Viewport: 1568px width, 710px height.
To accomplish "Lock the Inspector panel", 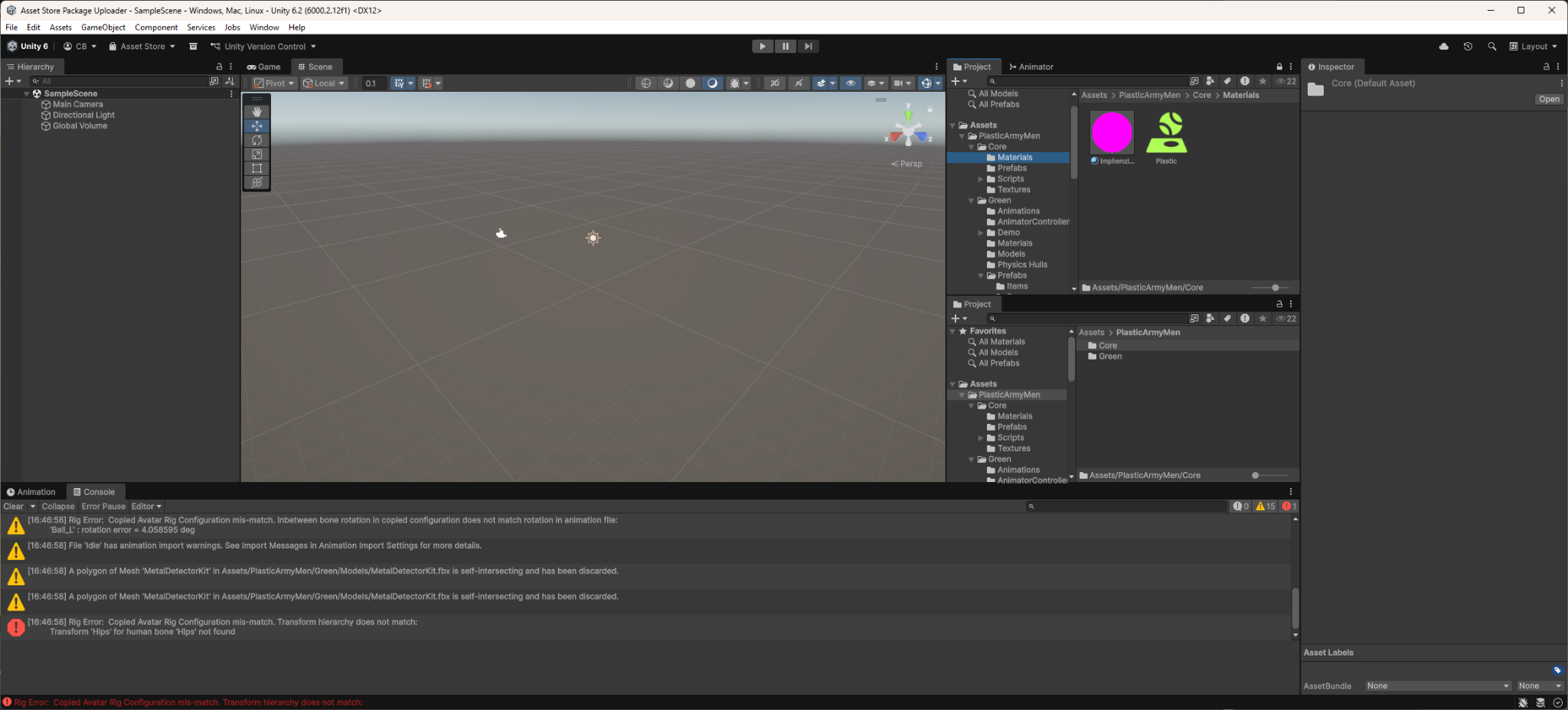I will click(x=1546, y=67).
